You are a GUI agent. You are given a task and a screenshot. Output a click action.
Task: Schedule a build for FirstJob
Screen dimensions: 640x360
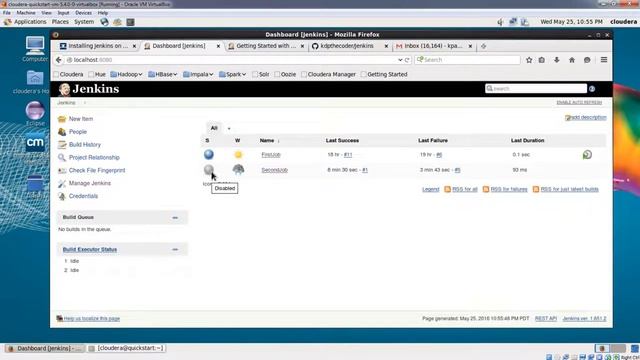tap(587, 154)
